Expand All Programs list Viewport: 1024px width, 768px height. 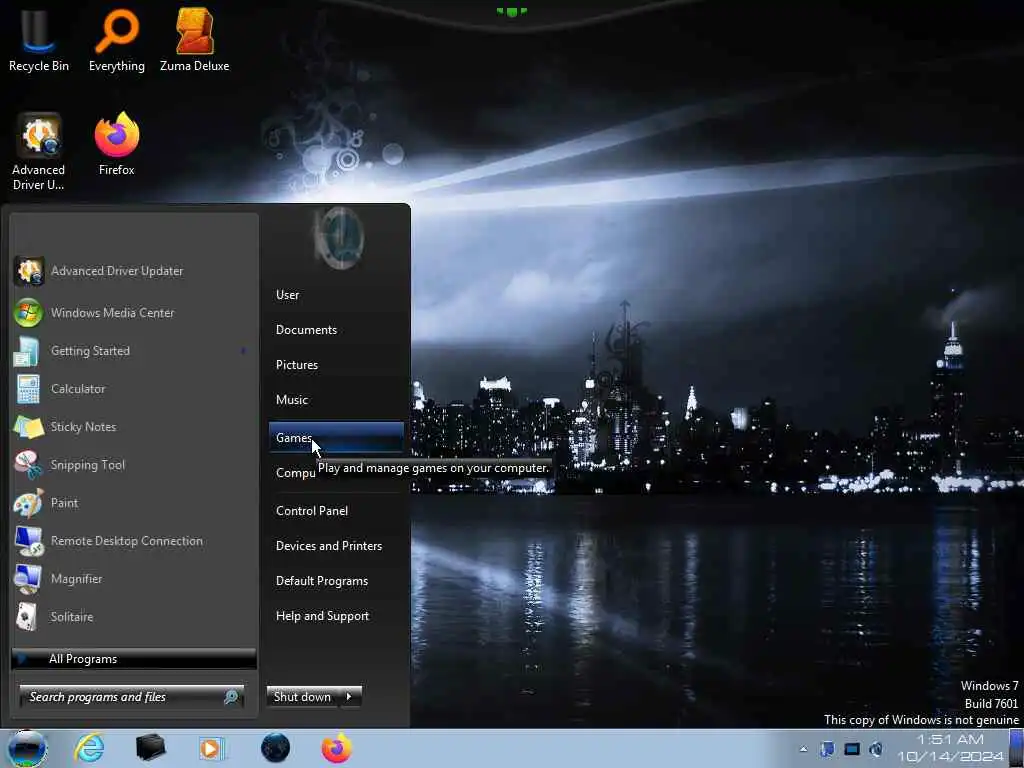pyautogui.click(x=134, y=659)
